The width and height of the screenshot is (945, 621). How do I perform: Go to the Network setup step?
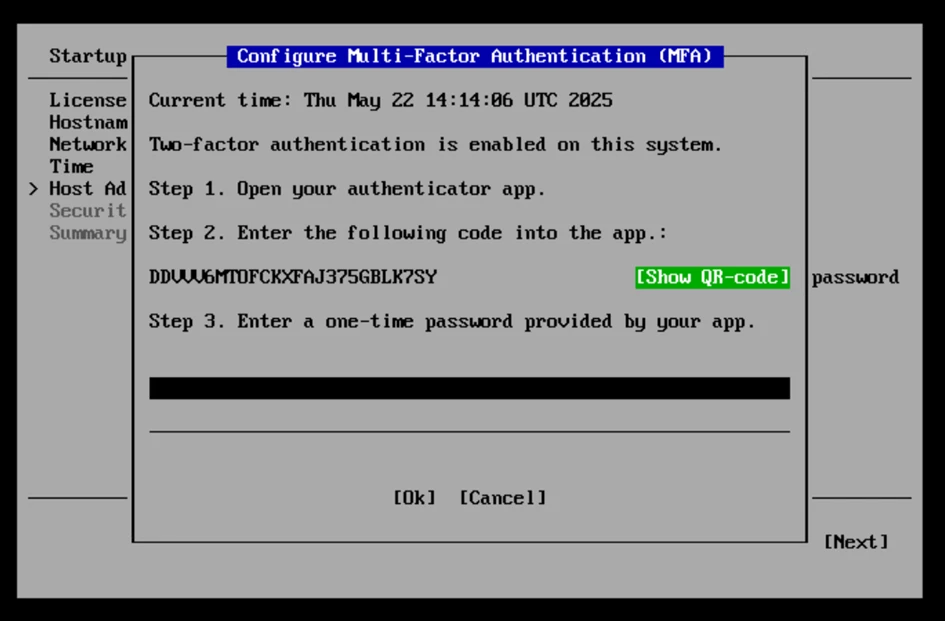(88, 144)
